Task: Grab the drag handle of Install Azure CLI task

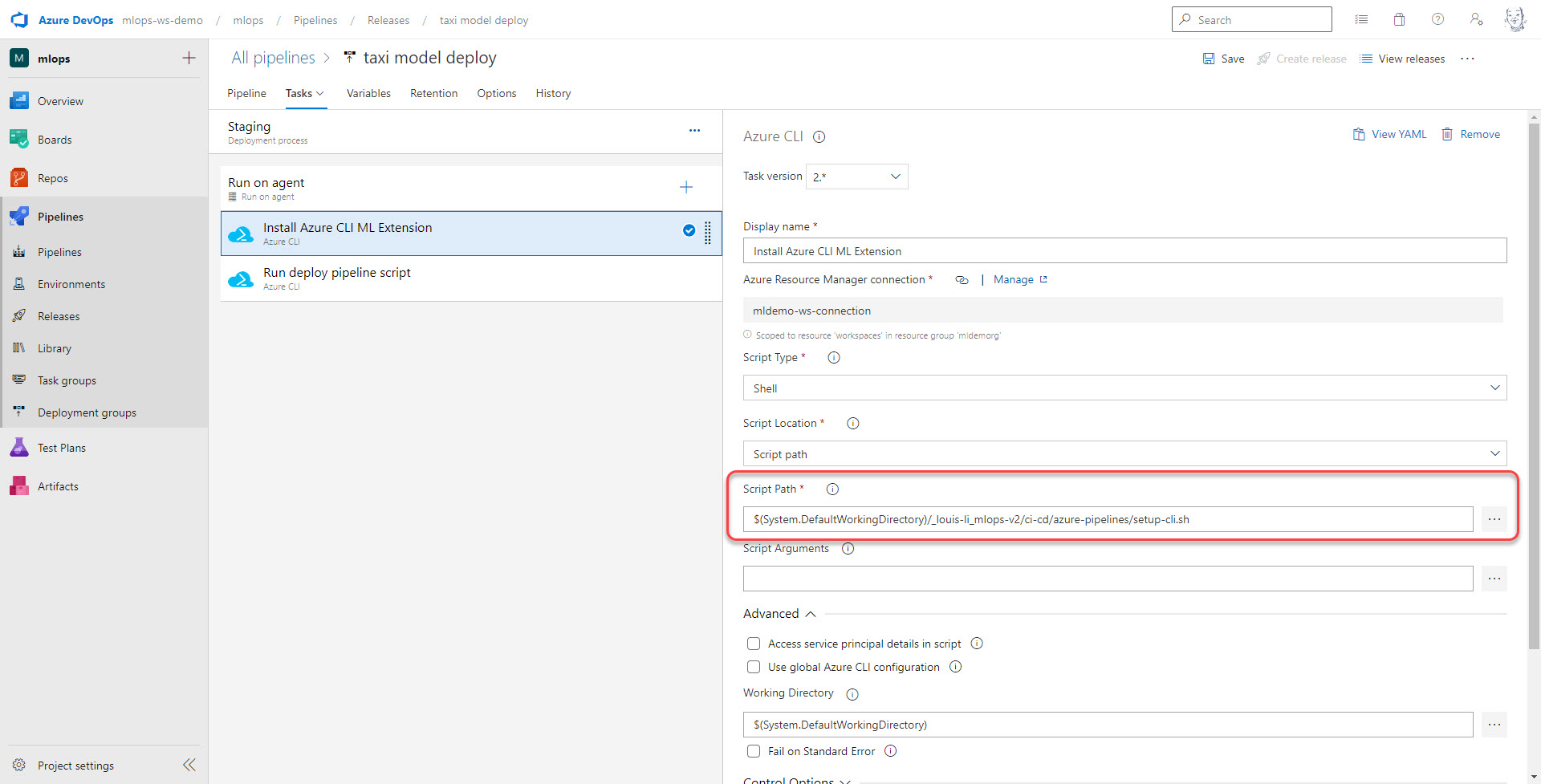Action: click(708, 233)
